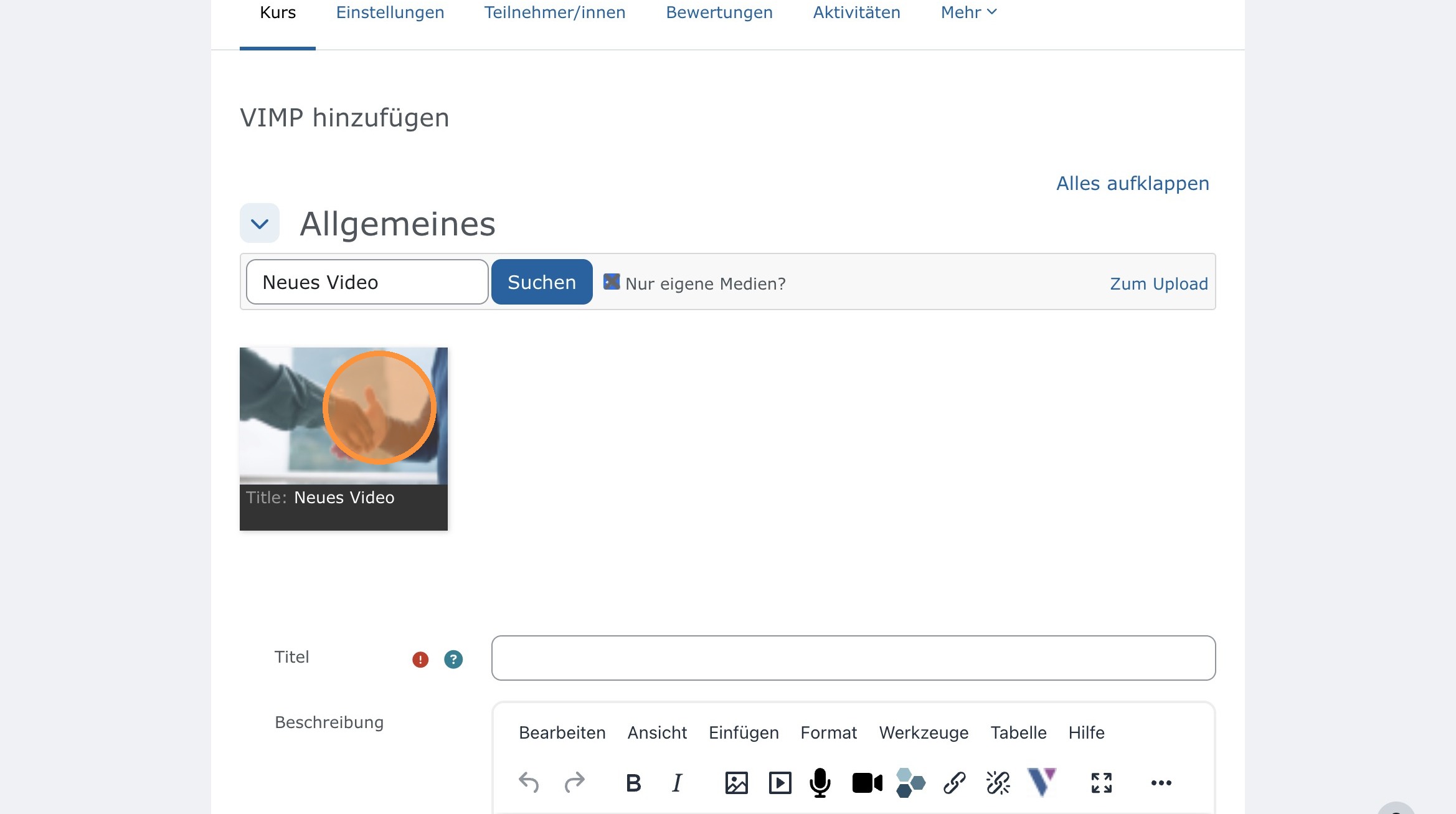
Task: Open the Einstellungen tab
Action: click(390, 12)
